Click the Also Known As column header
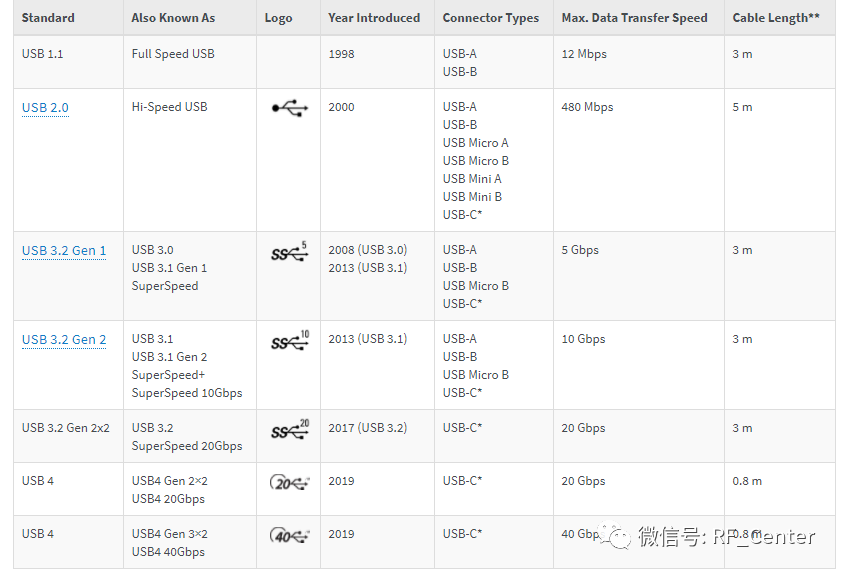This screenshot has width=842, height=574. click(172, 18)
